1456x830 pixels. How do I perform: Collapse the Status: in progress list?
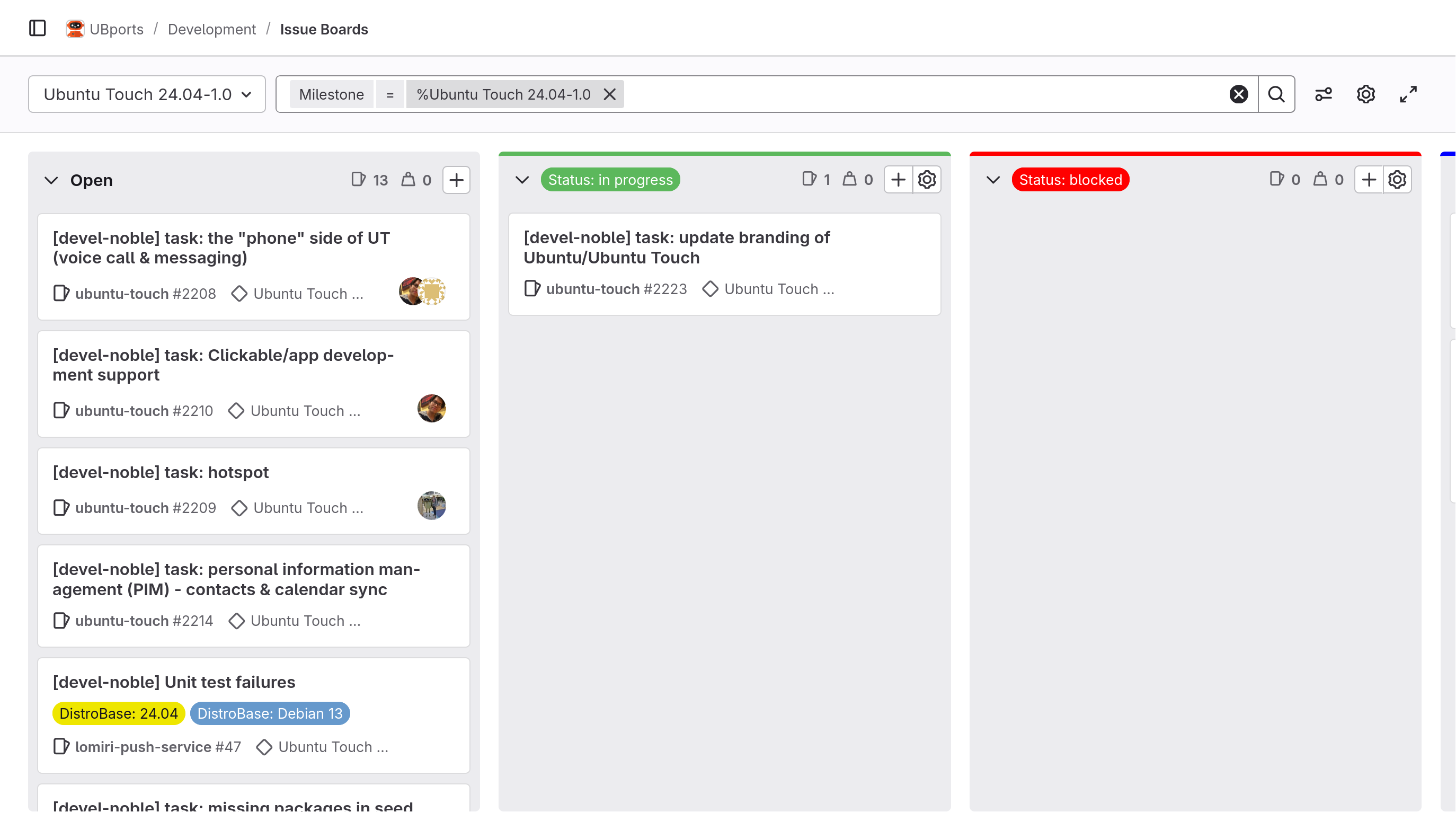click(522, 180)
